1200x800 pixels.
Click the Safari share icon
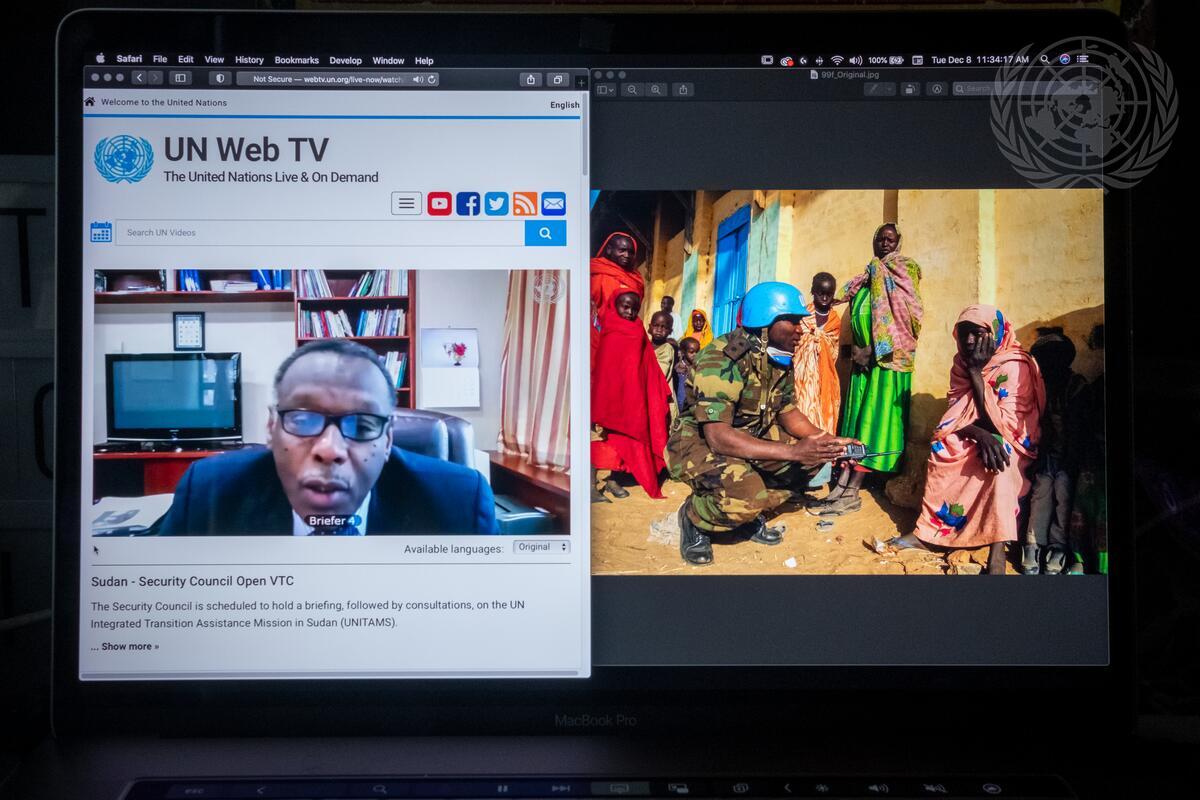click(x=530, y=79)
